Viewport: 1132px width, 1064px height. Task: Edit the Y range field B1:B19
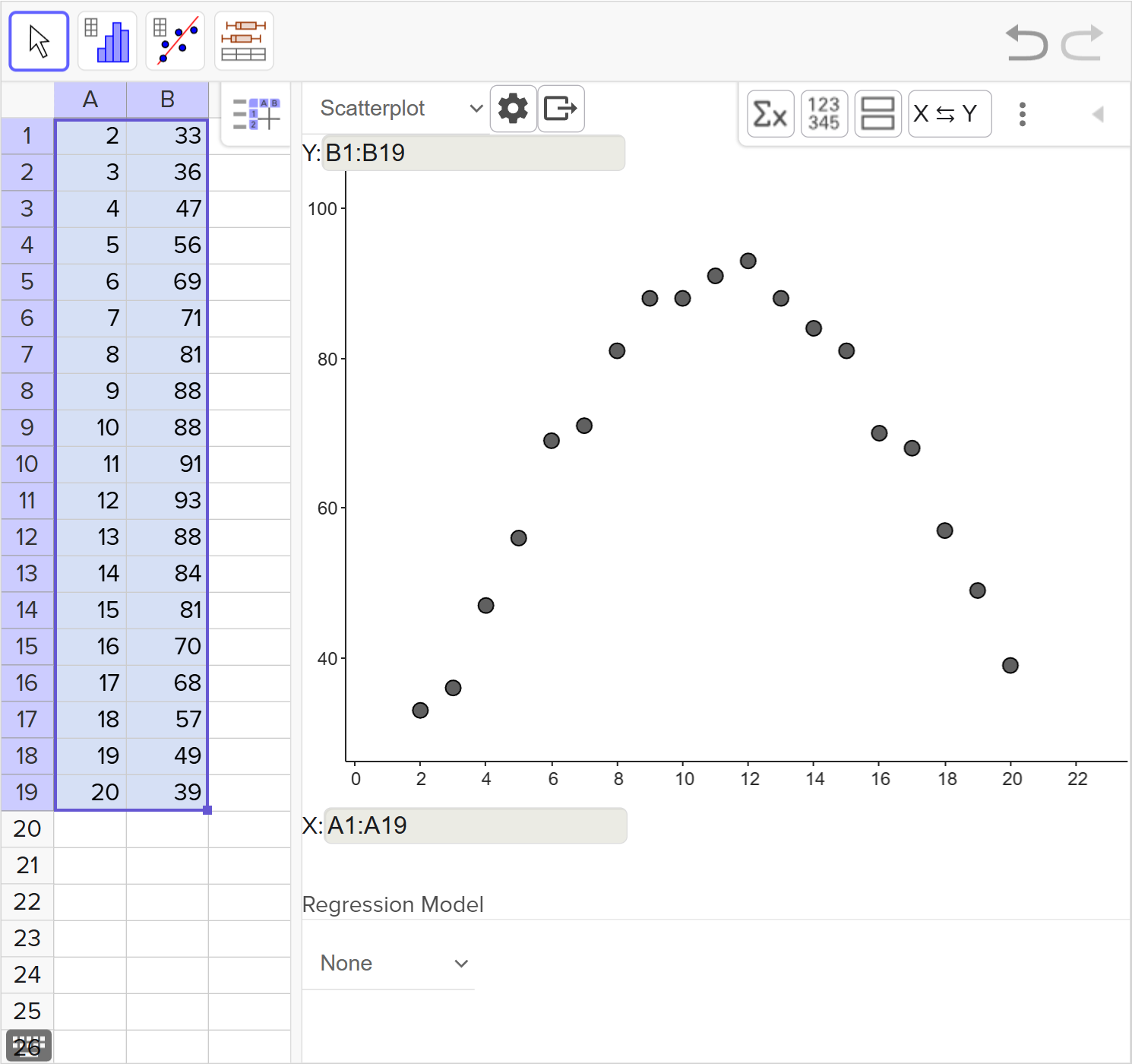[473, 153]
